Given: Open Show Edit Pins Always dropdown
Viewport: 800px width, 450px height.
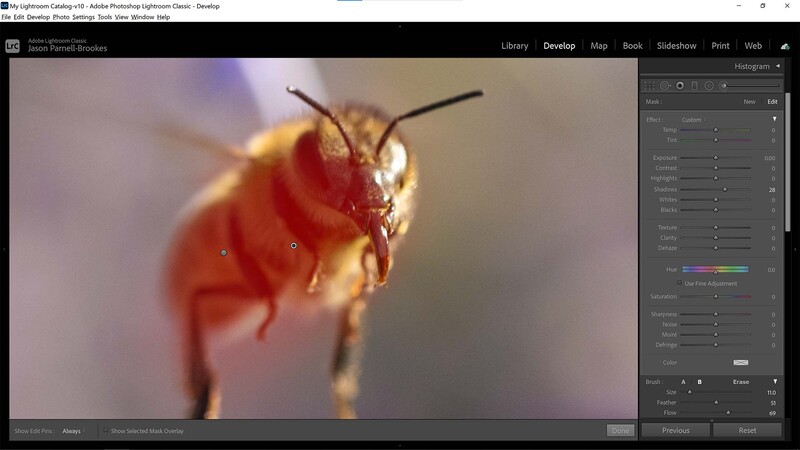Looking at the screenshot, I should click(x=73, y=431).
